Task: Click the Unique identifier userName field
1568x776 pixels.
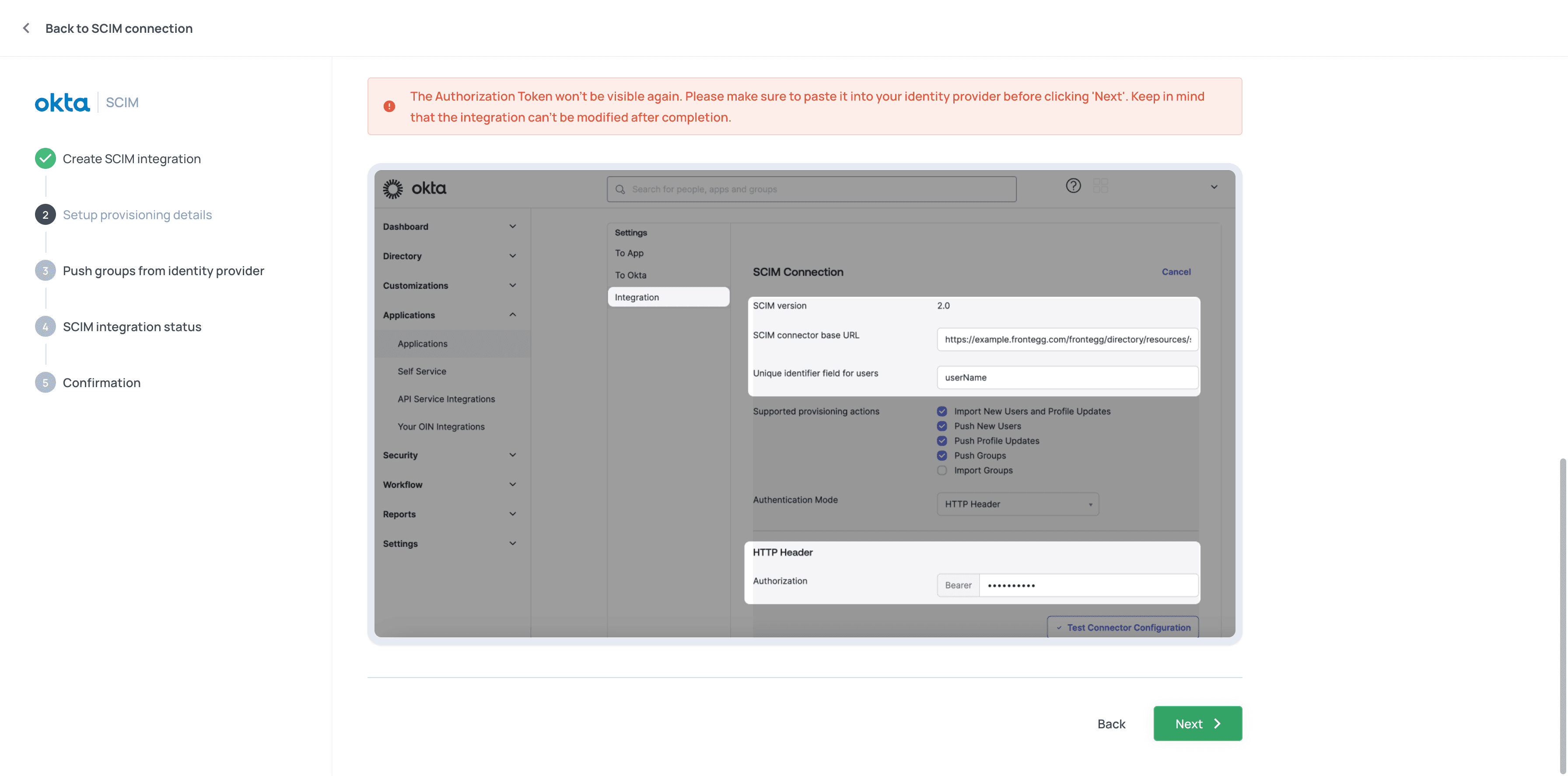Action: click(1067, 378)
